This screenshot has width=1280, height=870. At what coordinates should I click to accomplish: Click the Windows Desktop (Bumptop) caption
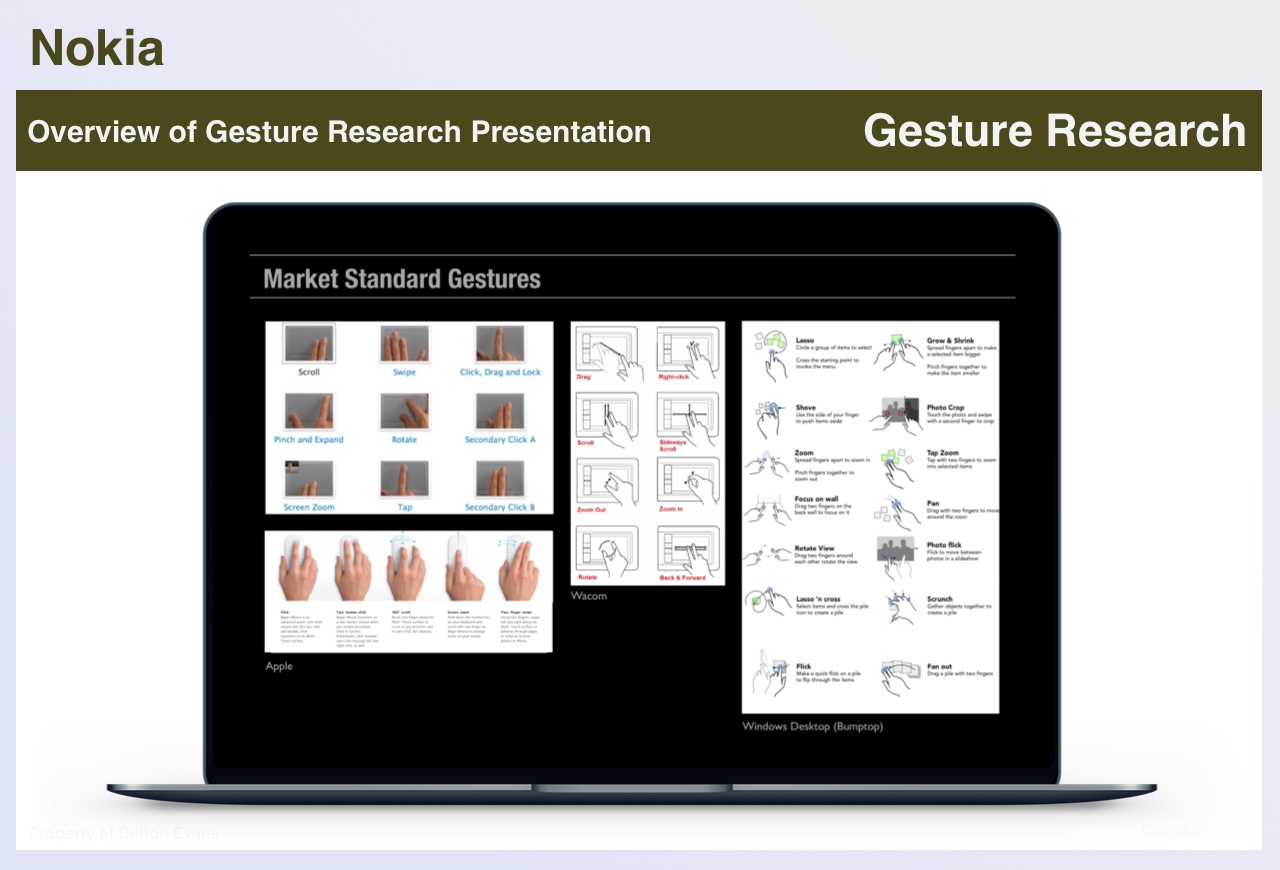click(x=812, y=726)
